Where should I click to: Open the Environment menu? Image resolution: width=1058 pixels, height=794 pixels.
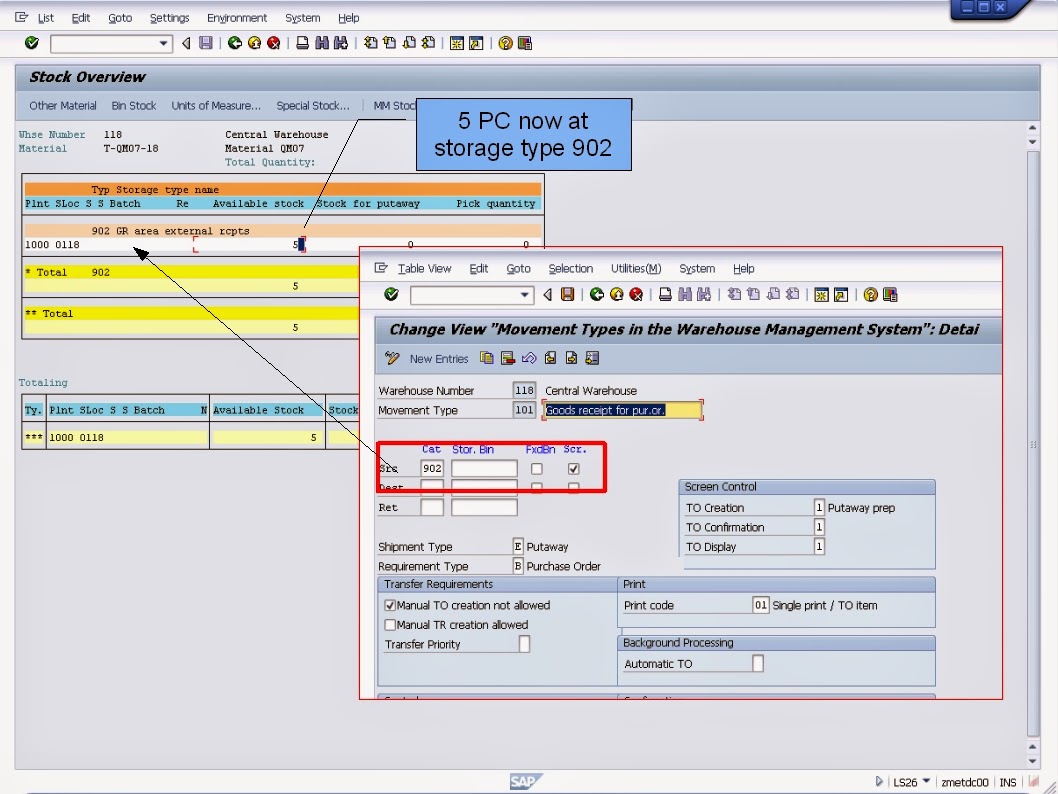pos(237,18)
